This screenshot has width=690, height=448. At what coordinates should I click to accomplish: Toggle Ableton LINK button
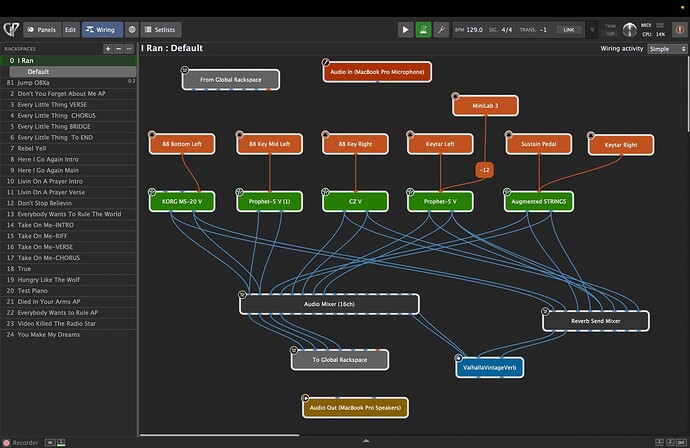[x=569, y=29]
